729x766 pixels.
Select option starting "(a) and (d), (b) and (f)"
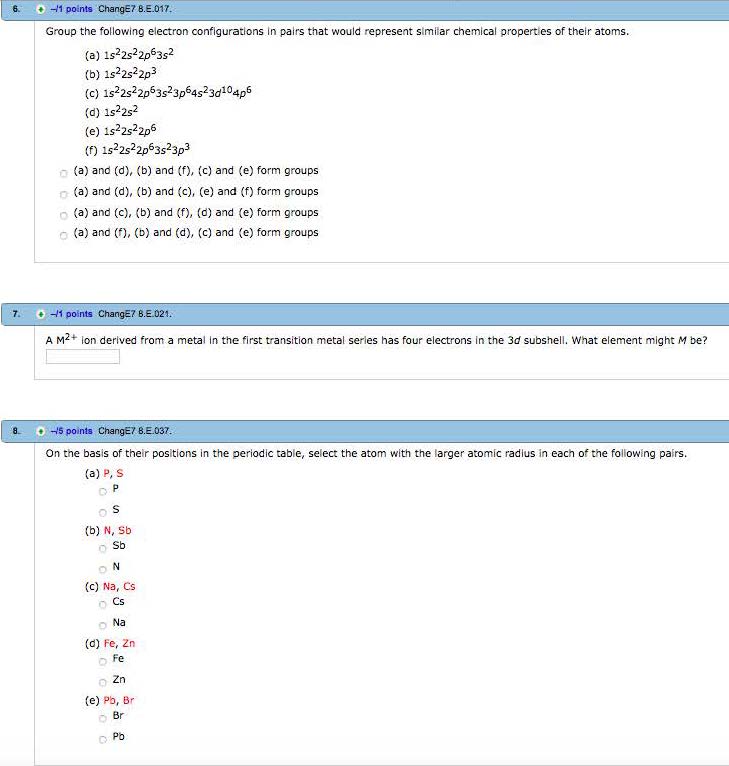pos(63,172)
